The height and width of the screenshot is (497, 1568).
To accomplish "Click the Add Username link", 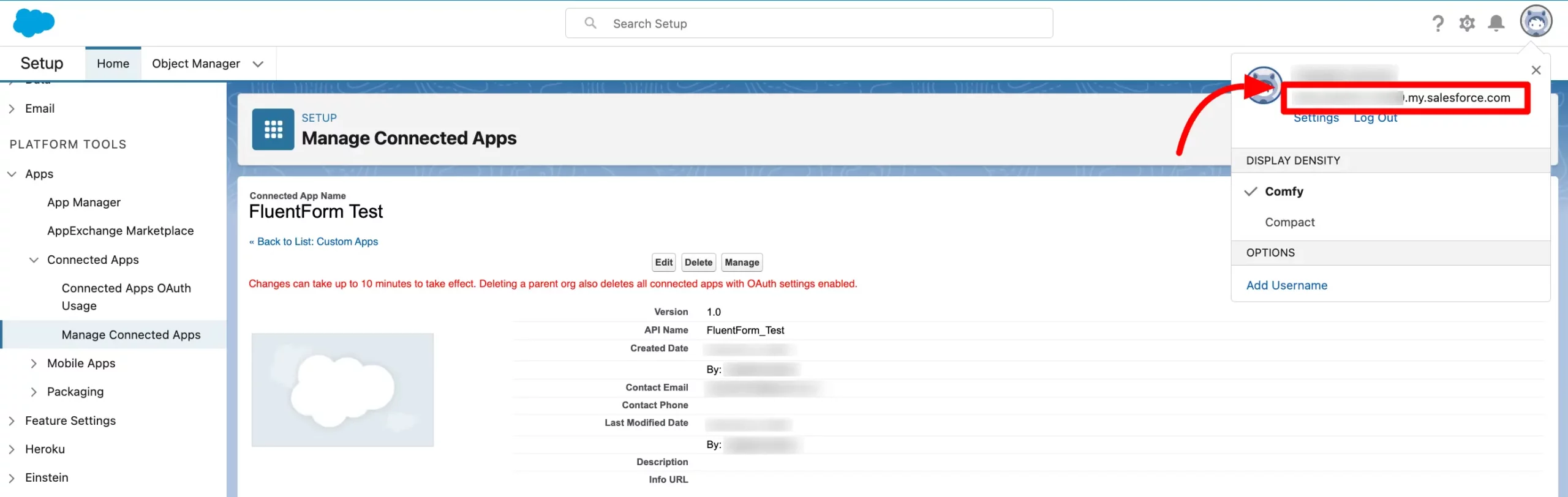I will click(x=1286, y=285).
